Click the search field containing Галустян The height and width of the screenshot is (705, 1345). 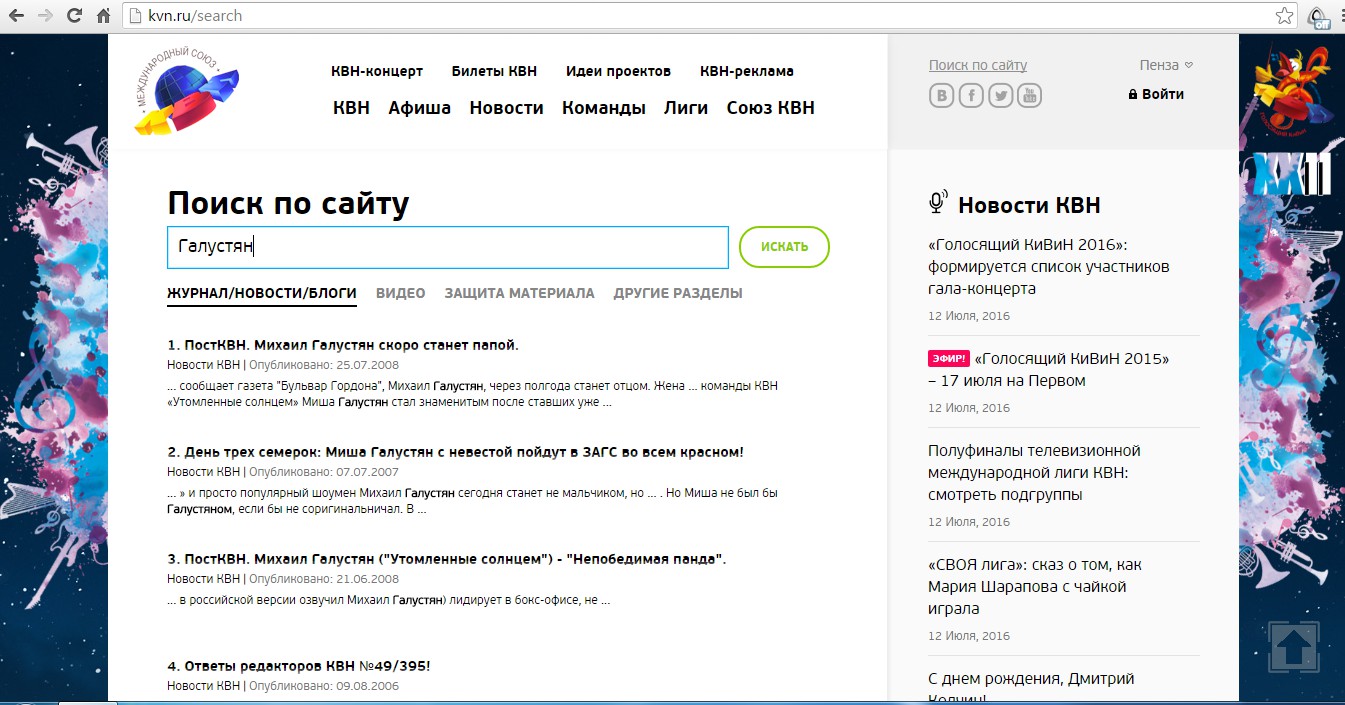(448, 247)
